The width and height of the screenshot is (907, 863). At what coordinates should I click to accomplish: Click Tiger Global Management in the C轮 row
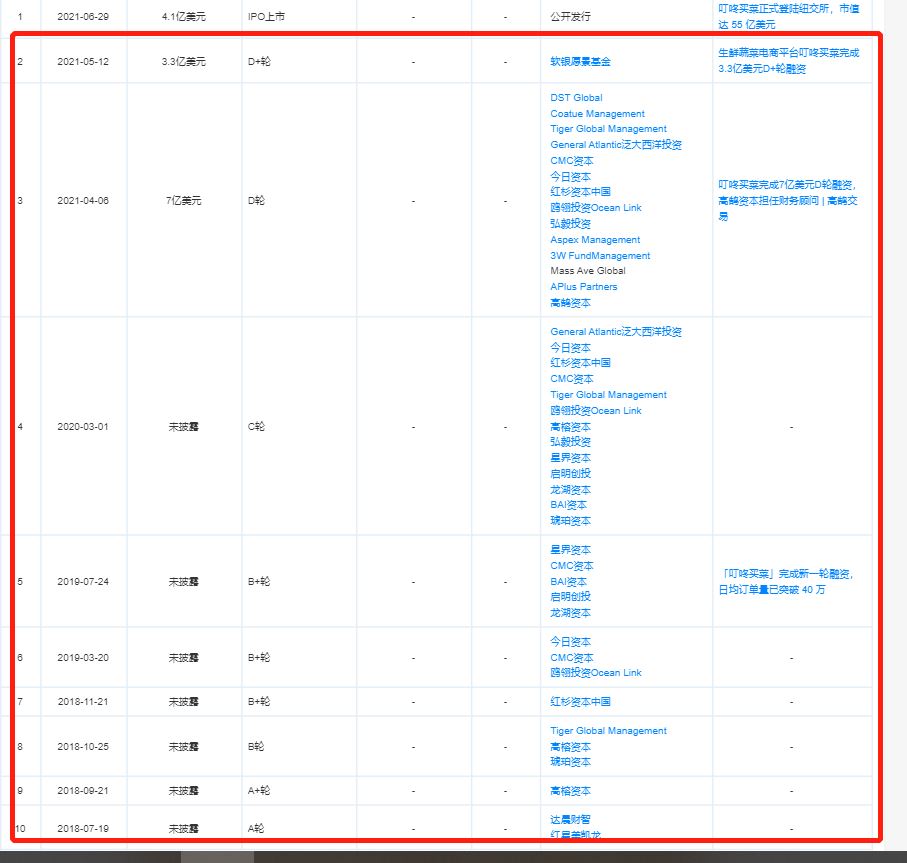pyautogui.click(x=609, y=394)
